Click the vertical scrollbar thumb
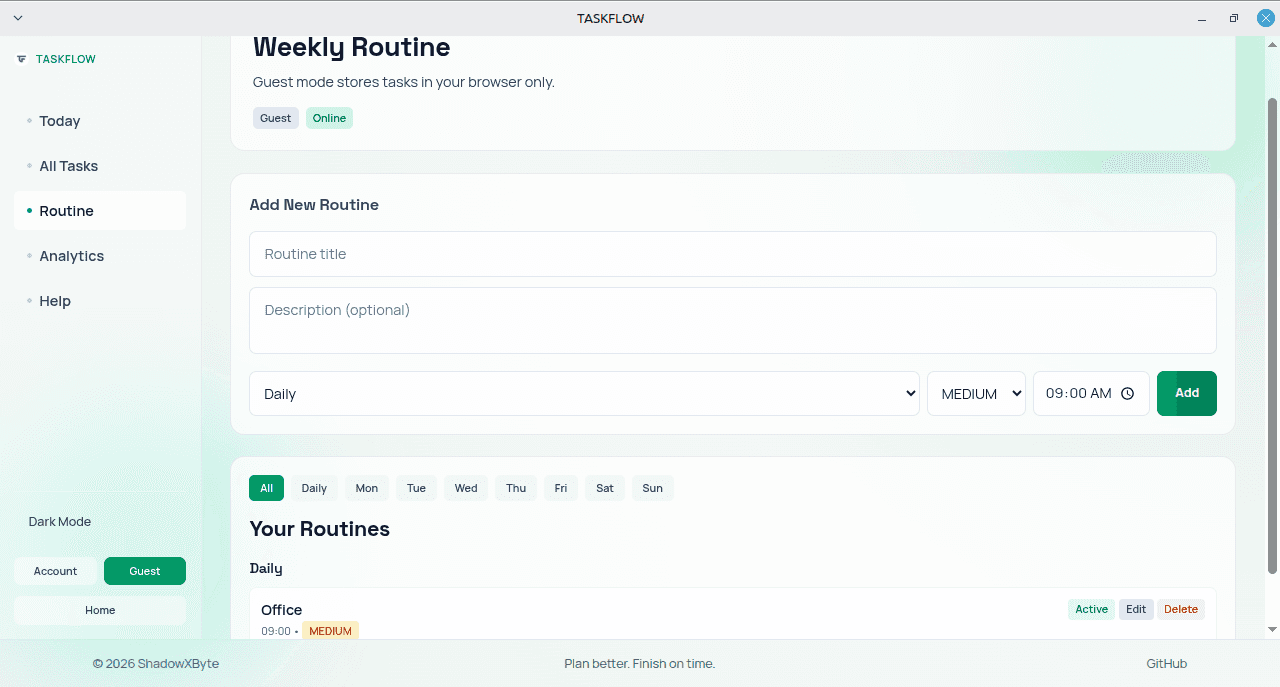The image size is (1280, 687). tap(1272, 335)
